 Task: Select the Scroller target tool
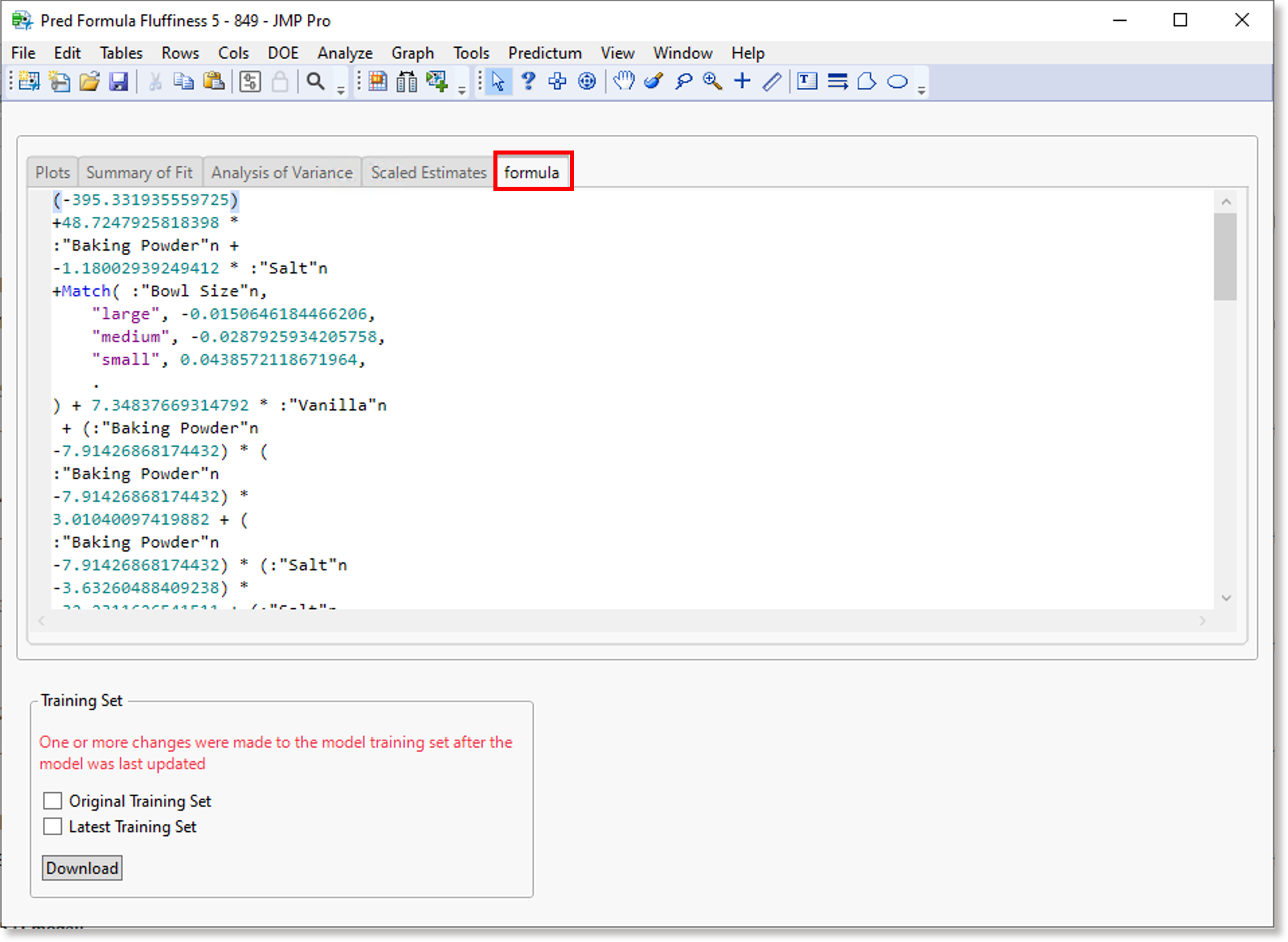[x=587, y=81]
